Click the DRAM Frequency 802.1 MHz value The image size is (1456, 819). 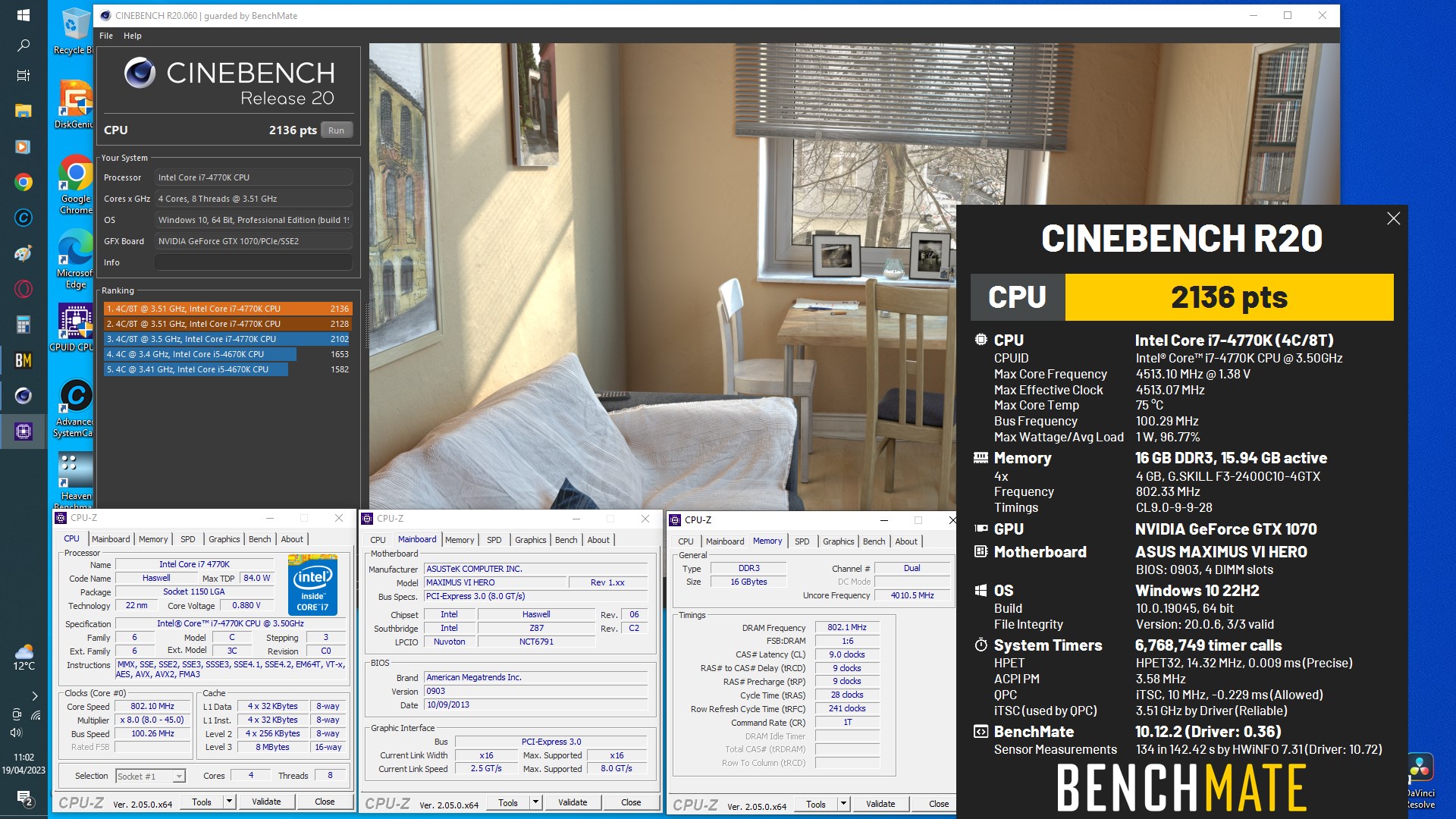pos(847,627)
